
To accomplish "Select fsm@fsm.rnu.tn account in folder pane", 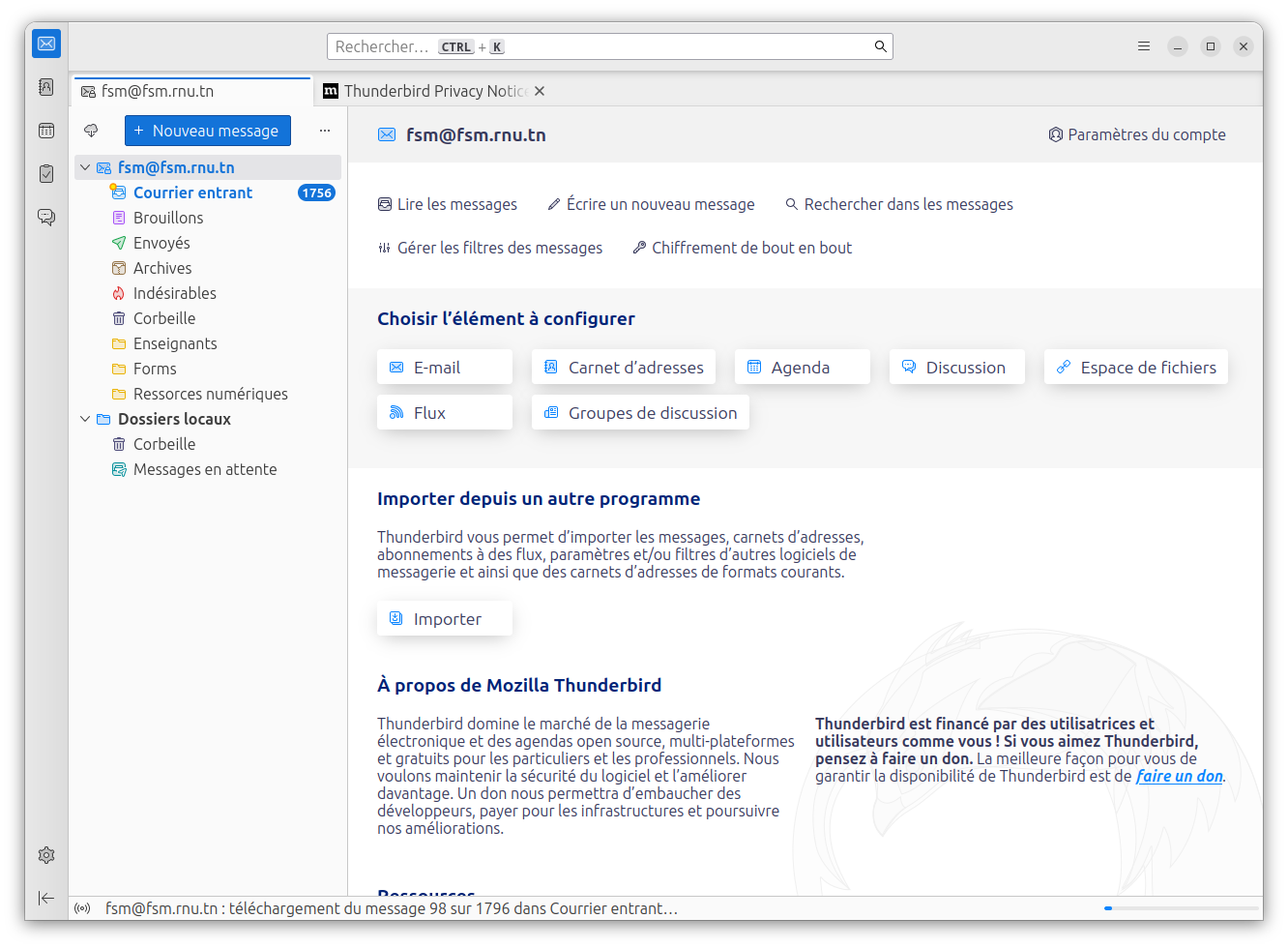I will (x=208, y=167).
